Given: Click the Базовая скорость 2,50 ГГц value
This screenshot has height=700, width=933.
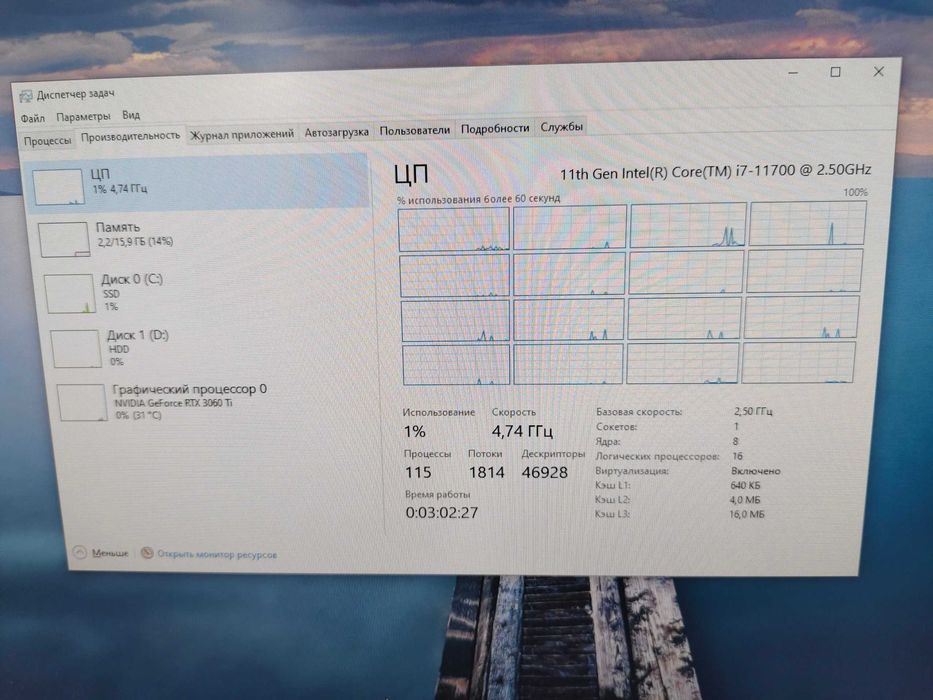Looking at the screenshot, I should coord(753,411).
